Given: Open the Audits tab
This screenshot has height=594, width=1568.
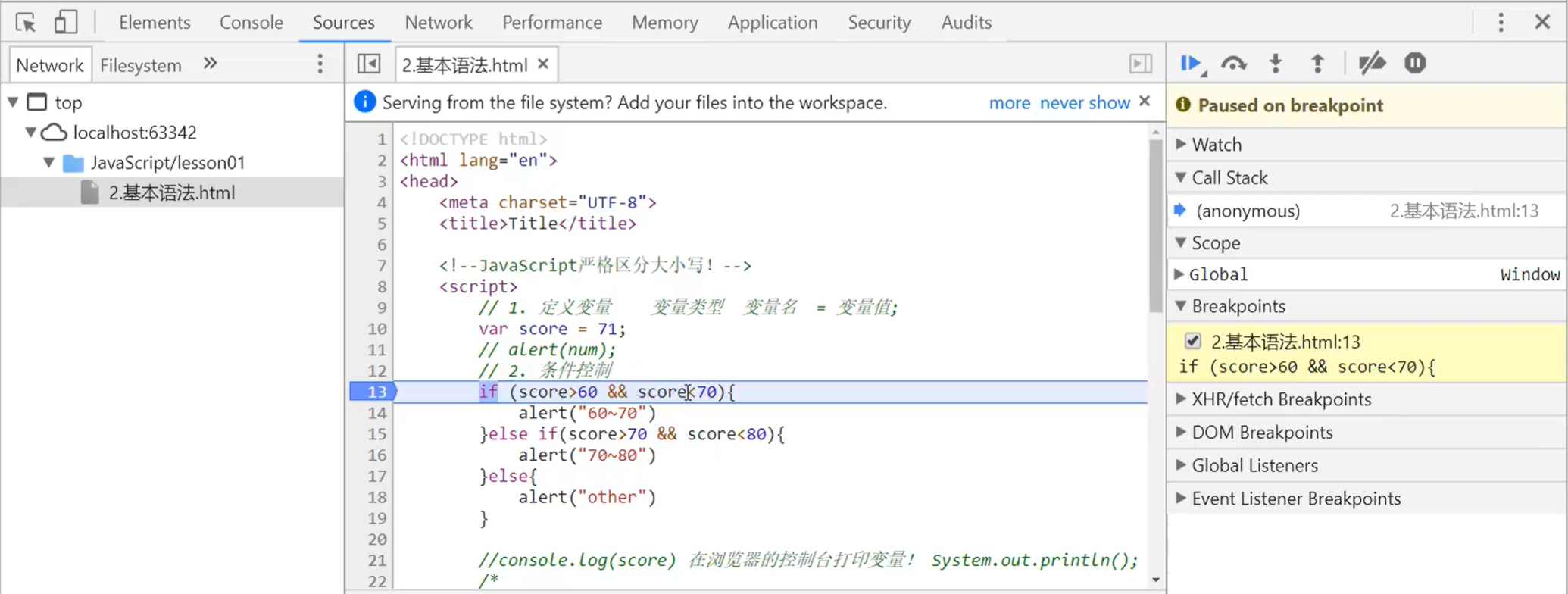Looking at the screenshot, I should click(x=966, y=22).
